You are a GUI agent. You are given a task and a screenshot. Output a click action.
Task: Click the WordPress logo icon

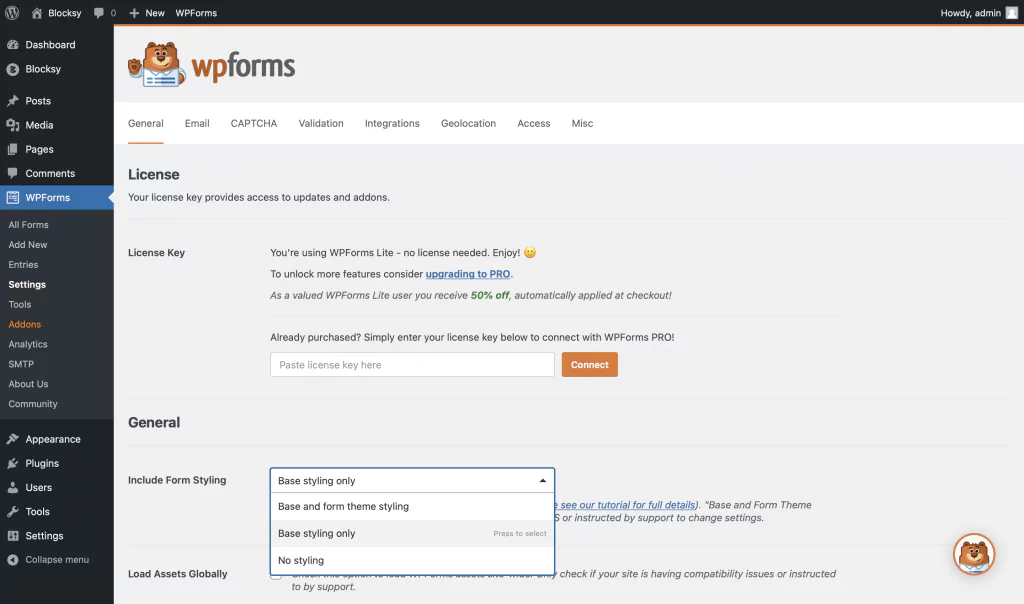[x=12, y=13]
